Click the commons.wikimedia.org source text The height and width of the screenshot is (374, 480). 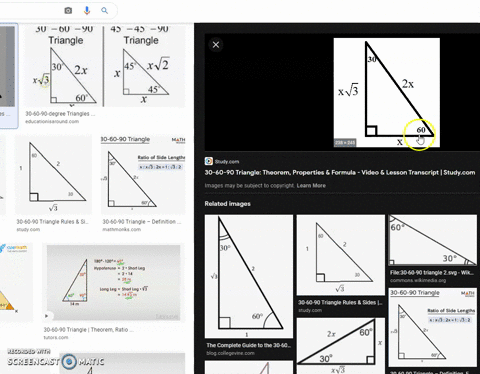(x=418, y=280)
